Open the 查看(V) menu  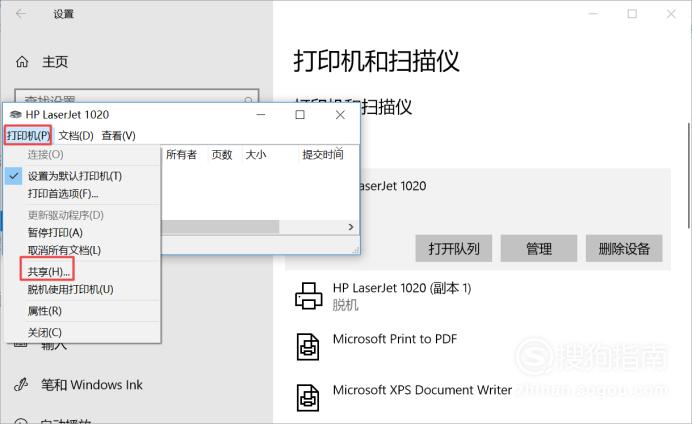point(118,135)
